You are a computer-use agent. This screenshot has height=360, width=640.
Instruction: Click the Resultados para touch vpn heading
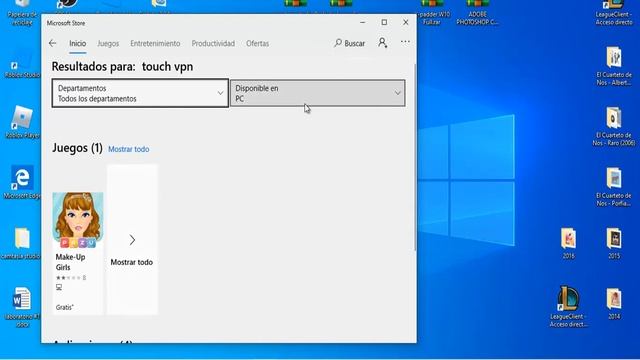(122, 67)
